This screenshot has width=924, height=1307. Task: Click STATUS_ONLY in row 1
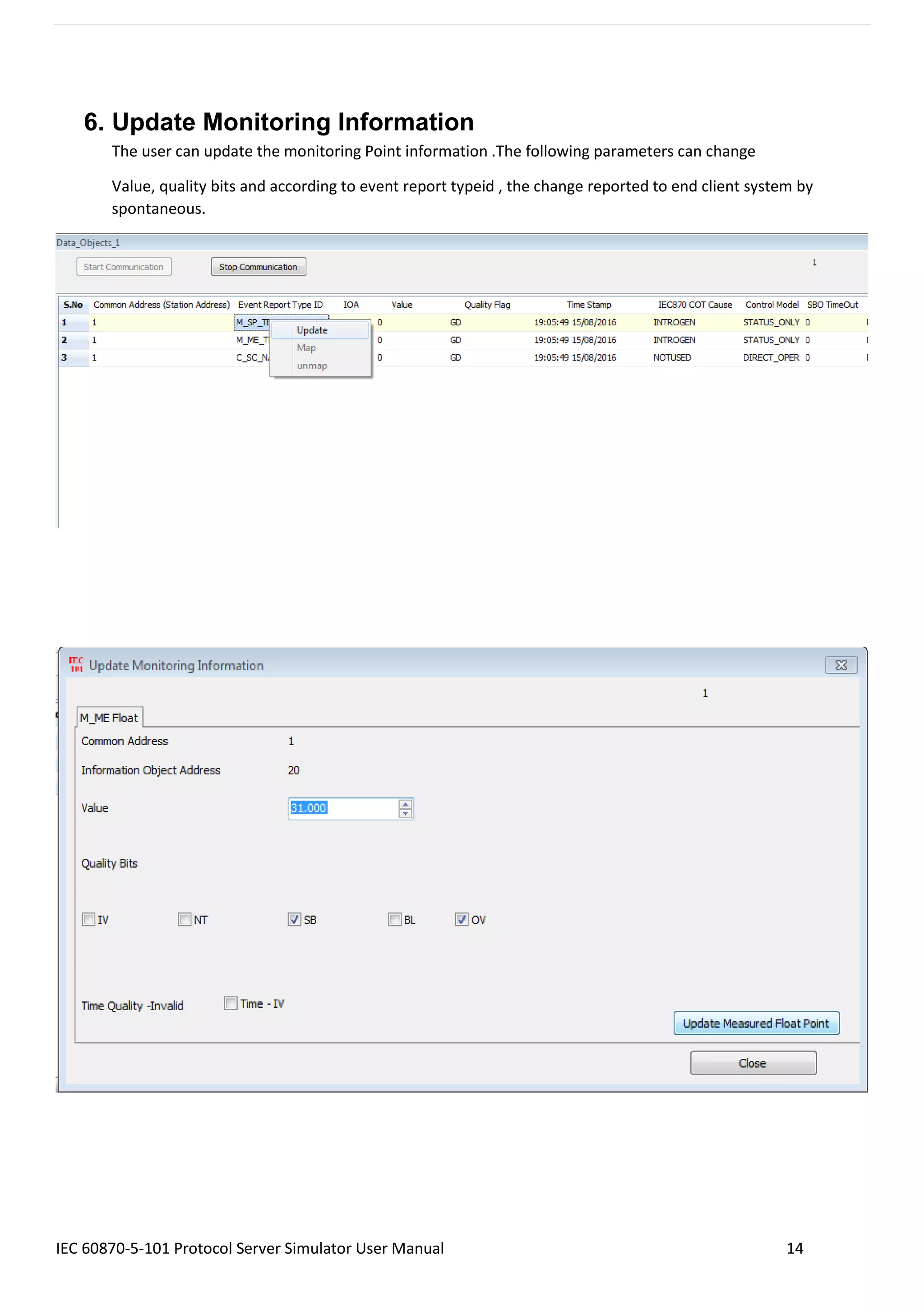772,322
